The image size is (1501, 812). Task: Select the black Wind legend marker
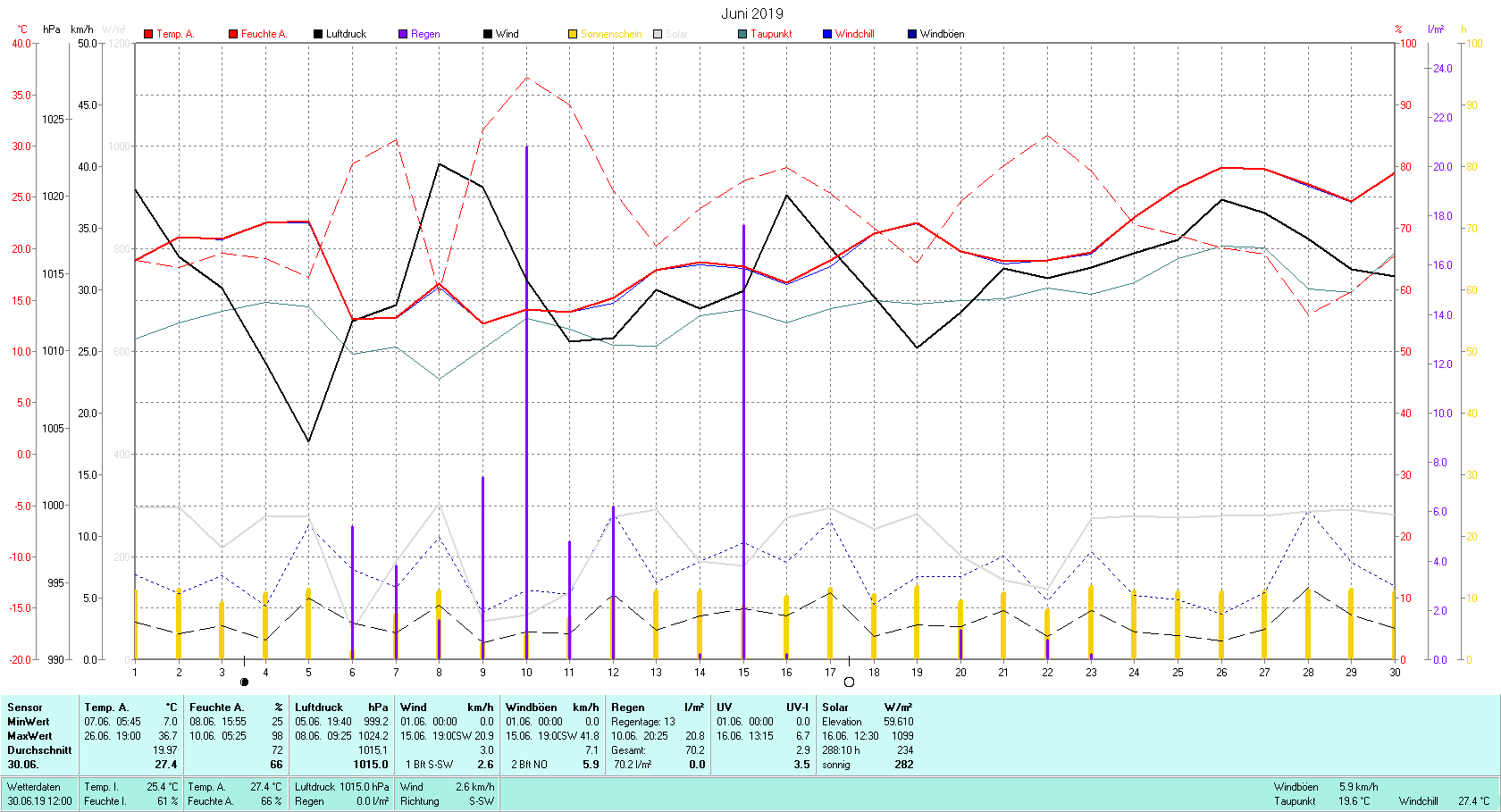pyautogui.click(x=488, y=34)
